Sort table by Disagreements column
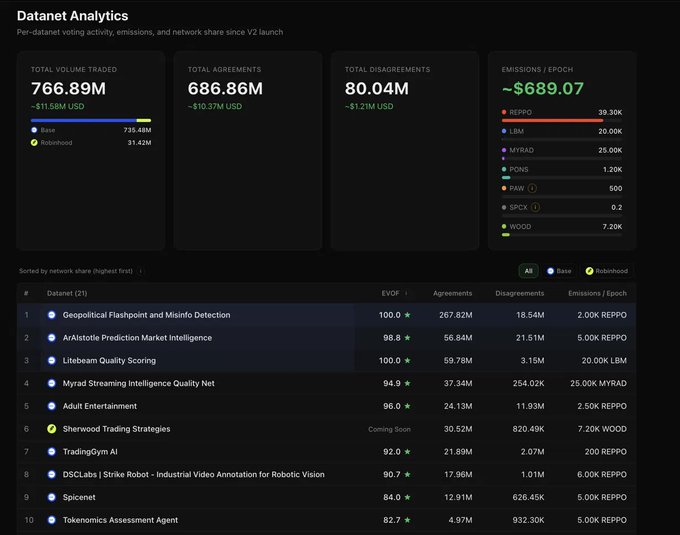 [x=520, y=294]
